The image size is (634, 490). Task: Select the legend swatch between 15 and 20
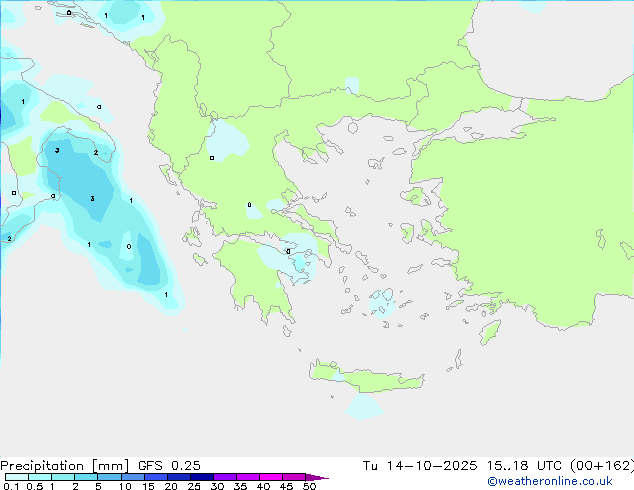[x=156, y=477]
